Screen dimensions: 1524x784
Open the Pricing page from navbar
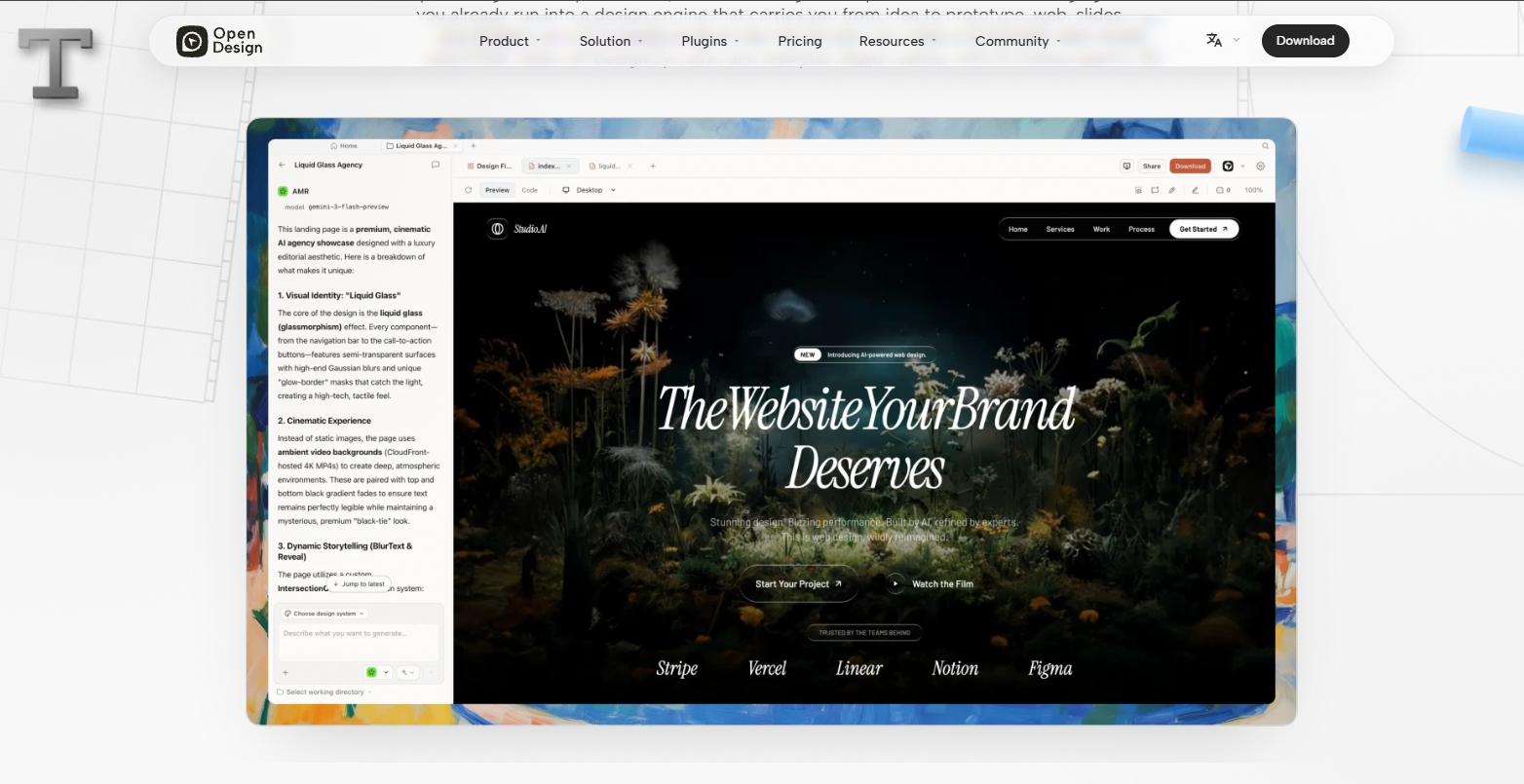click(x=800, y=41)
